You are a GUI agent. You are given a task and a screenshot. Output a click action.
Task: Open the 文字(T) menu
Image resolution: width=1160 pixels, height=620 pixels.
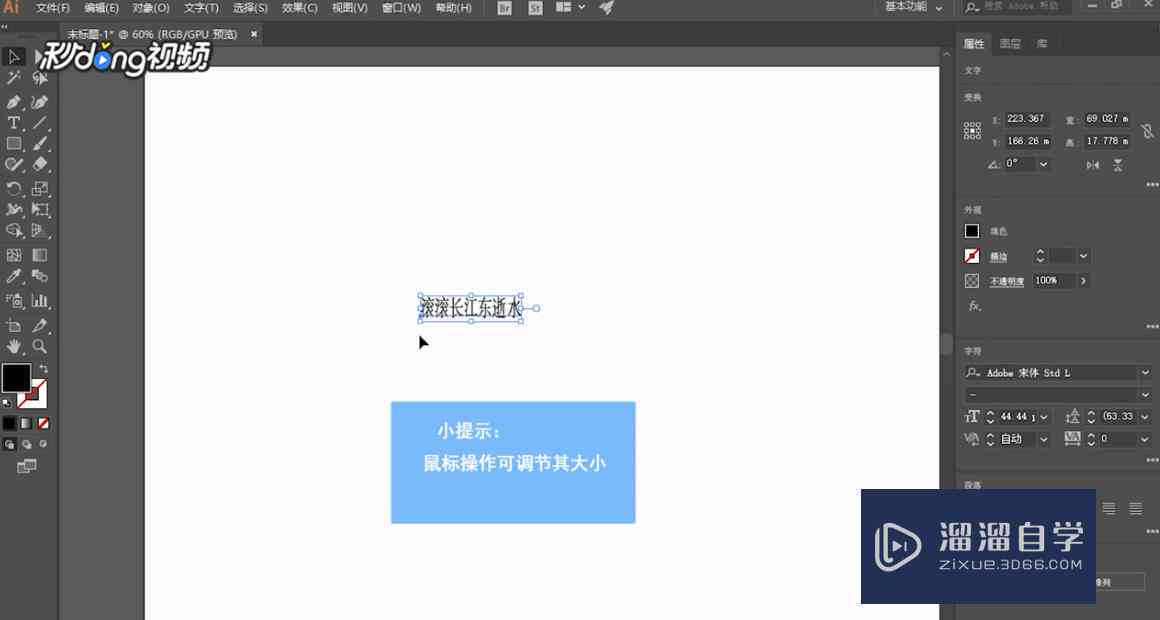pos(201,8)
